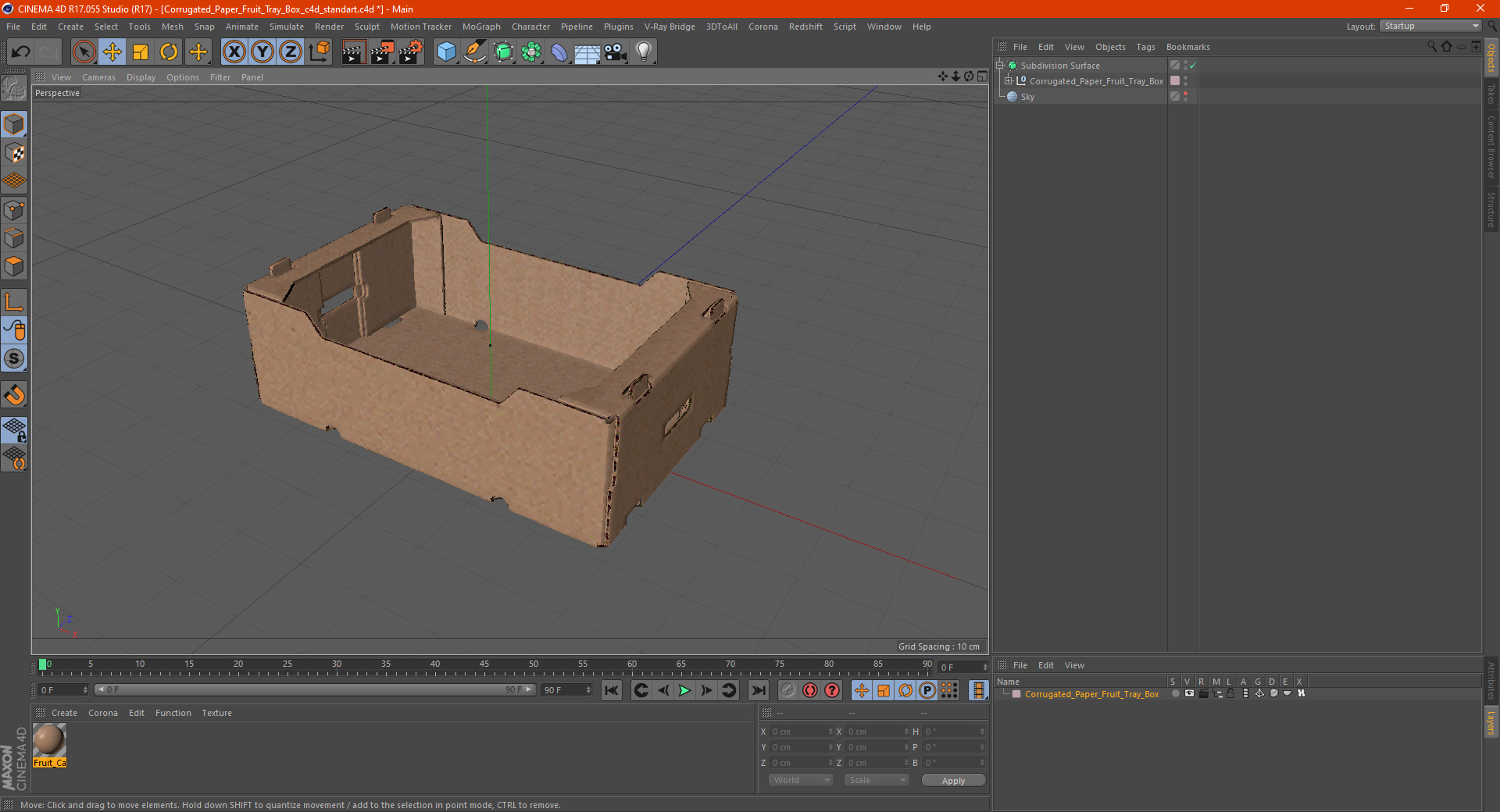The height and width of the screenshot is (812, 1500).
Task: Toggle autokeying button
Action: pyautogui.click(x=810, y=690)
